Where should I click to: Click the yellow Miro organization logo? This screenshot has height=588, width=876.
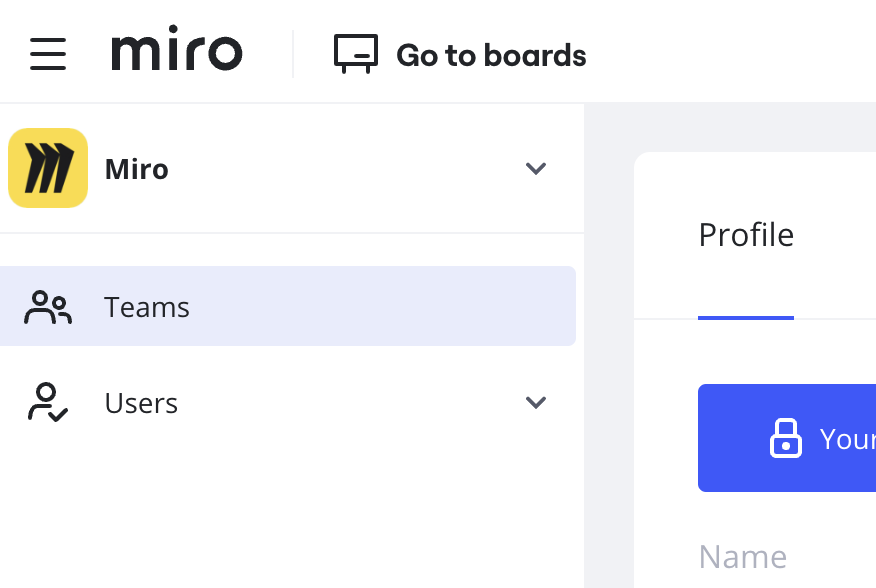[x=48, y=168]
